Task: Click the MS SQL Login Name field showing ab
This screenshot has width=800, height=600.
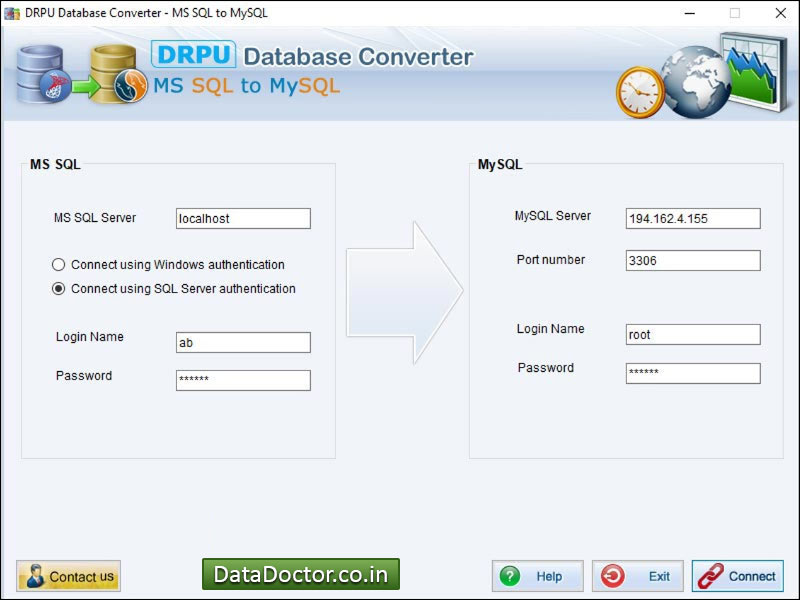Action: pyautogui.click(x=243, y=342)
